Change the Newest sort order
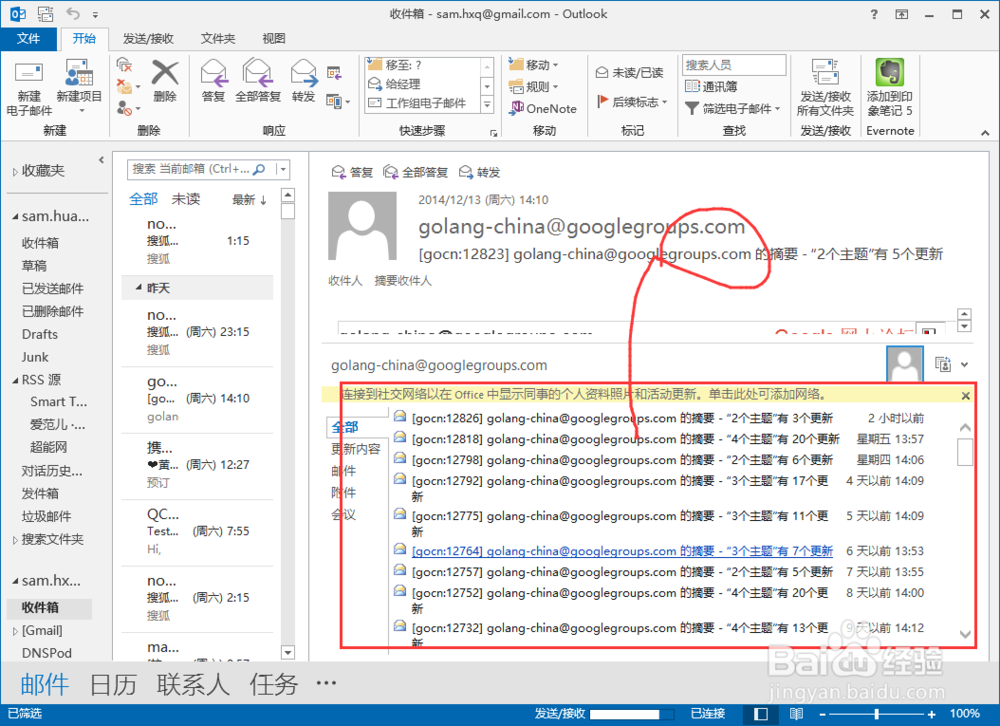 (249, 200)
